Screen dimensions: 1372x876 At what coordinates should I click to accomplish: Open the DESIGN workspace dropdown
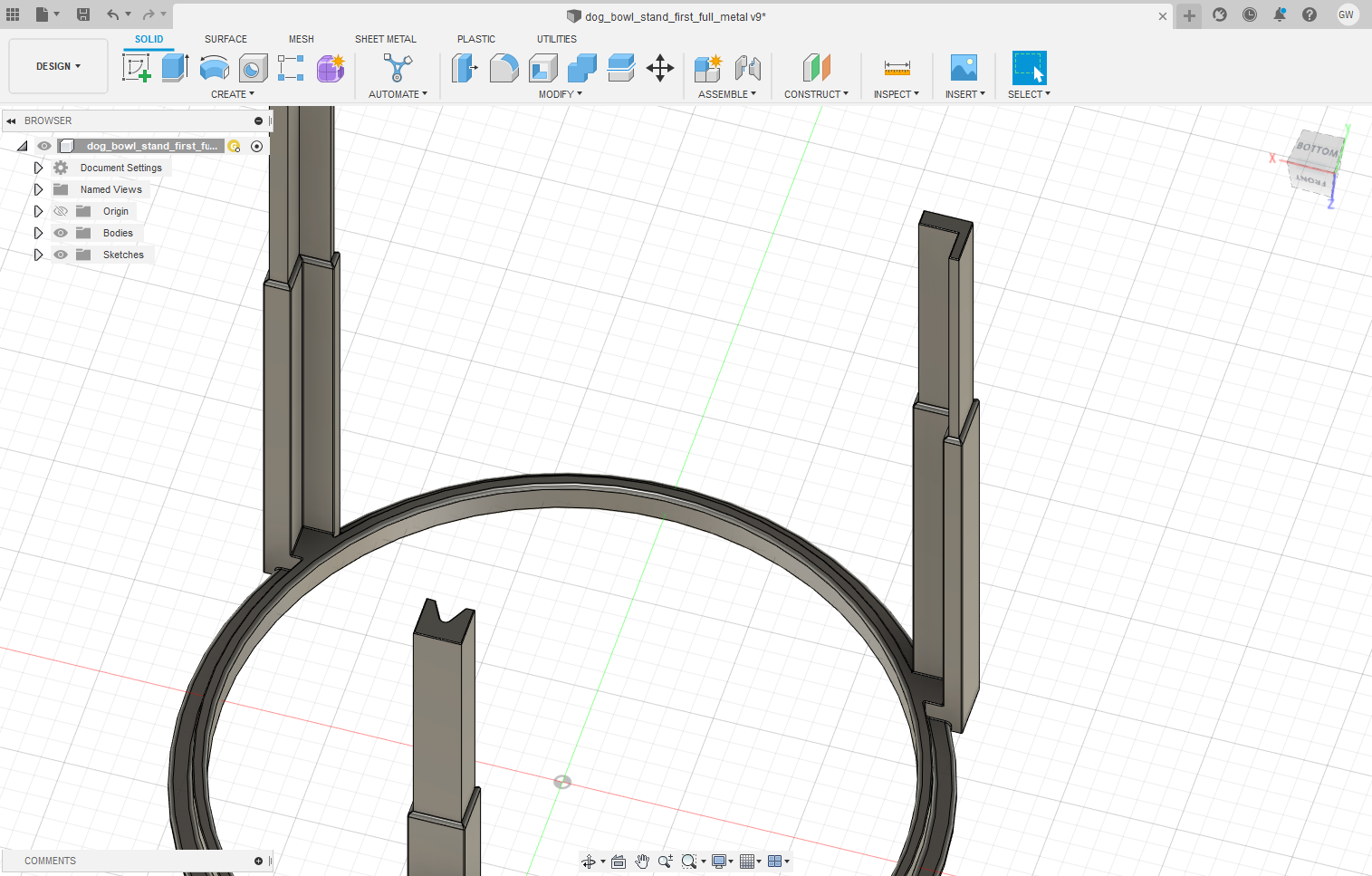click(58, 66)
